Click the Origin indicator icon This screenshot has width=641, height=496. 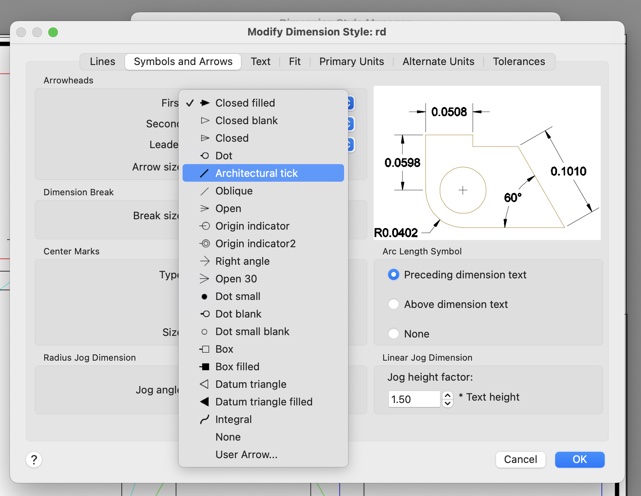pos(205,226)
